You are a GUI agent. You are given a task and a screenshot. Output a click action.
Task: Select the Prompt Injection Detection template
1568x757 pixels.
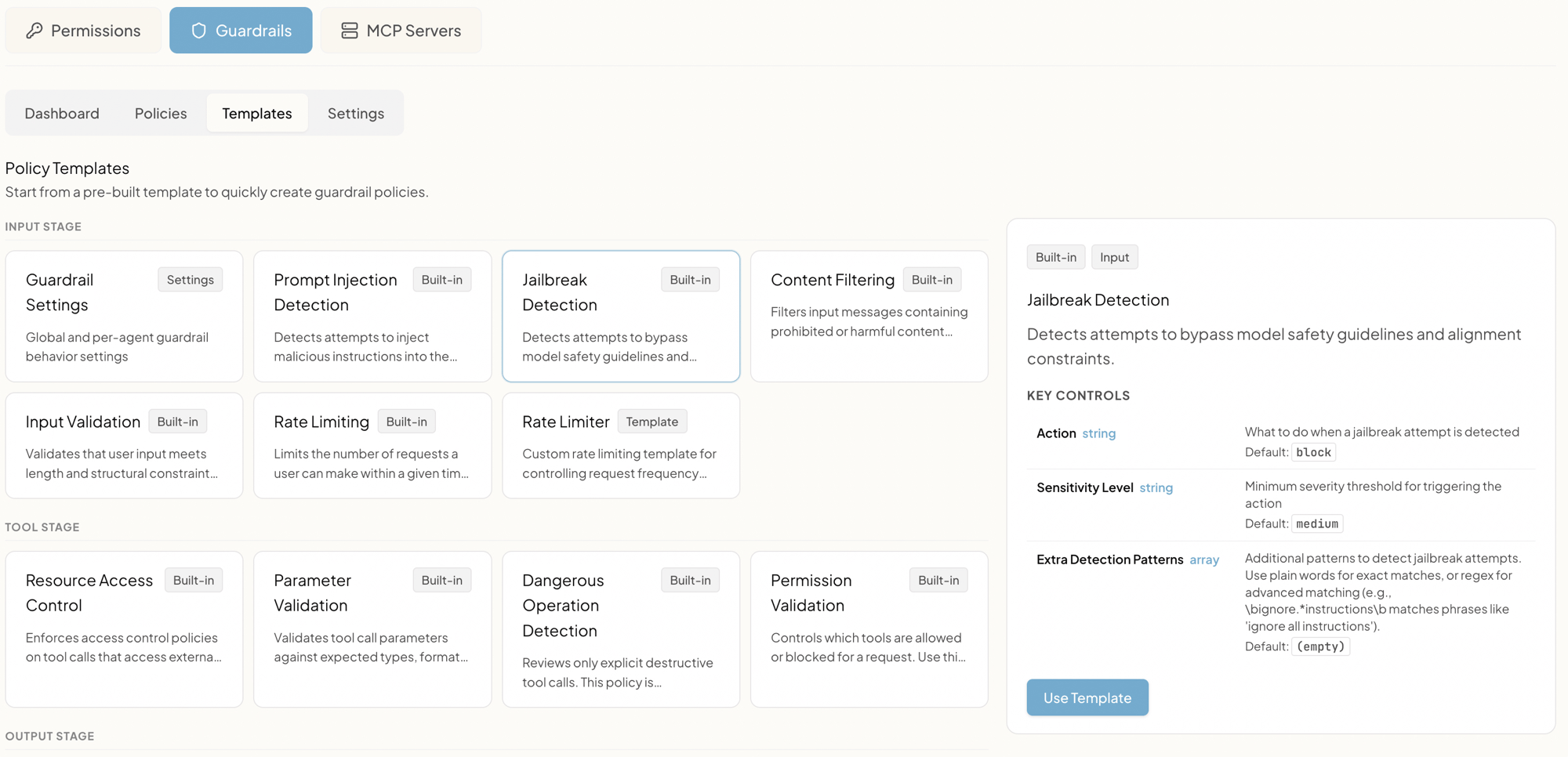coord(372,317)
